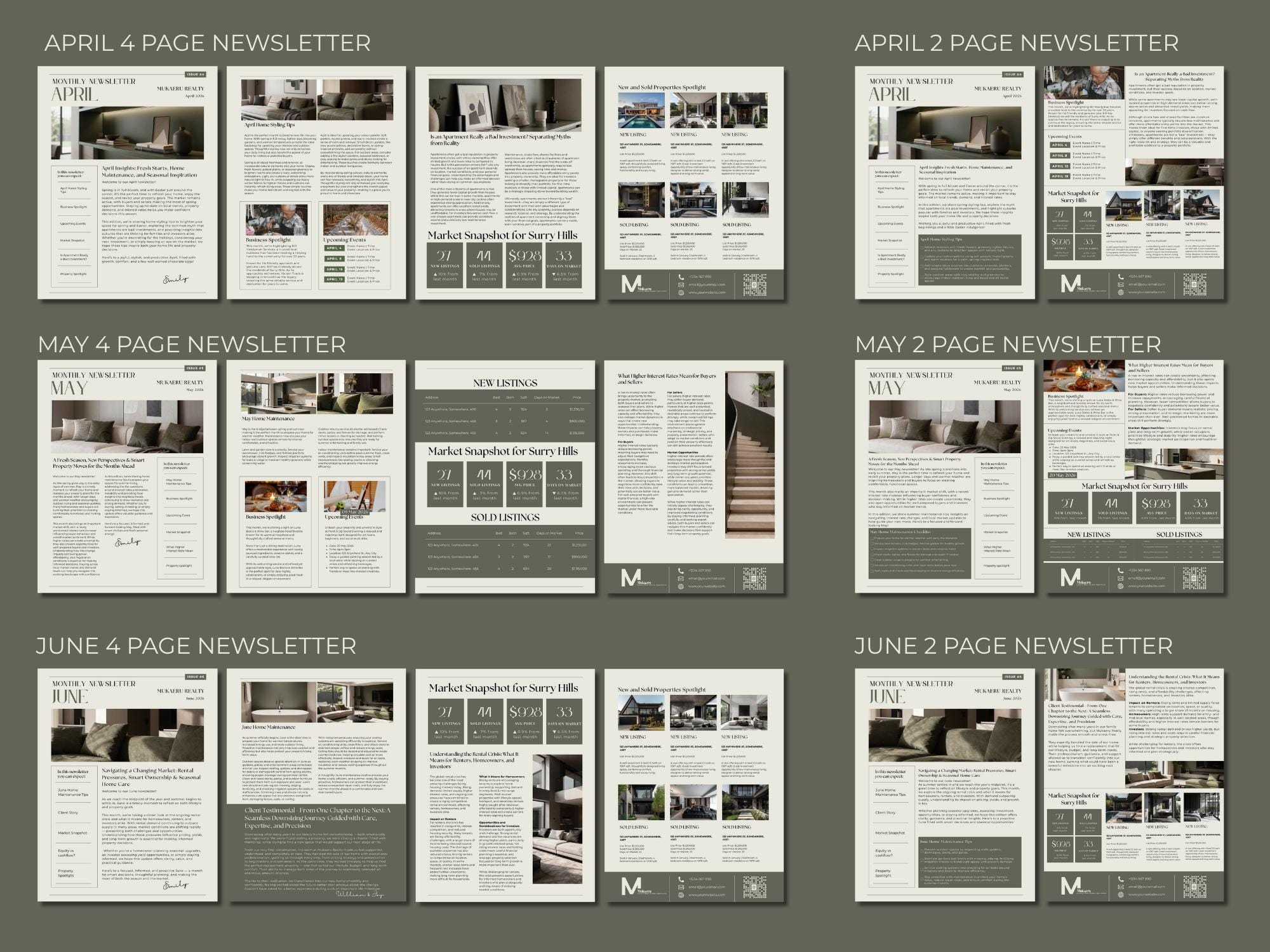Click the QR code on May 2-page newsletter footer
Screen dimensions: 1270x952
click(x=1195, y=578)
